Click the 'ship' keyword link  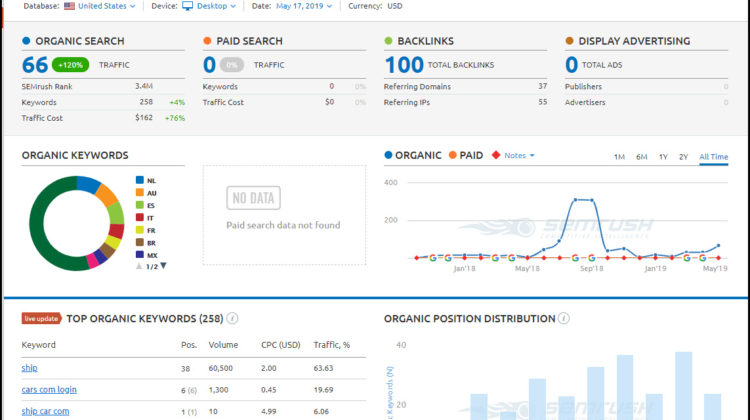point(30,368)
